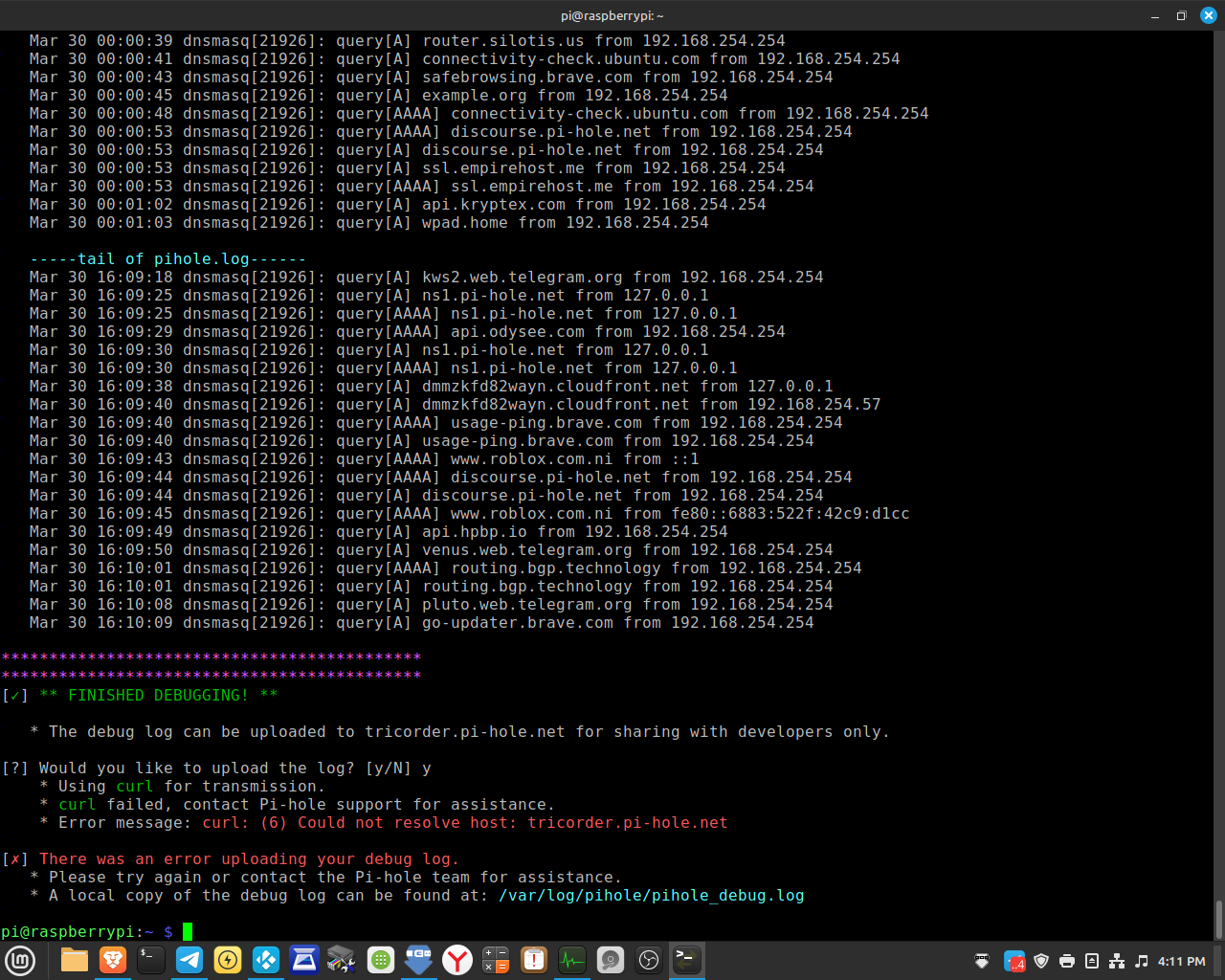1225x980 pixels.
Task: Open removable drives eject tray icon
Action: (1092, 961)
